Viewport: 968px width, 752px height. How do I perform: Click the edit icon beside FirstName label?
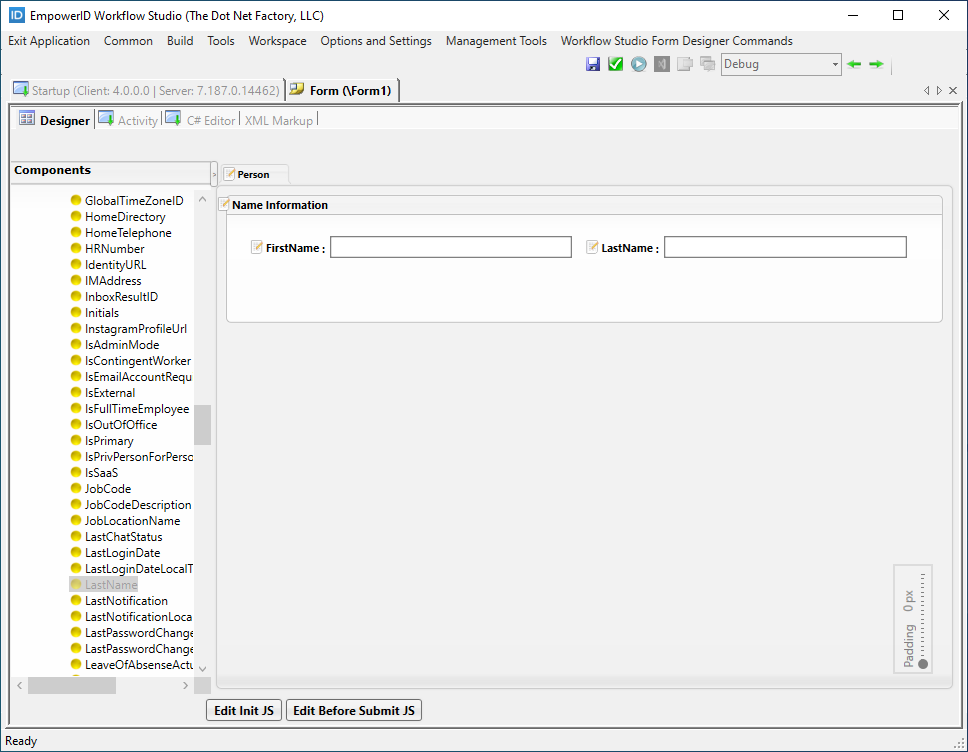[257, 247]
